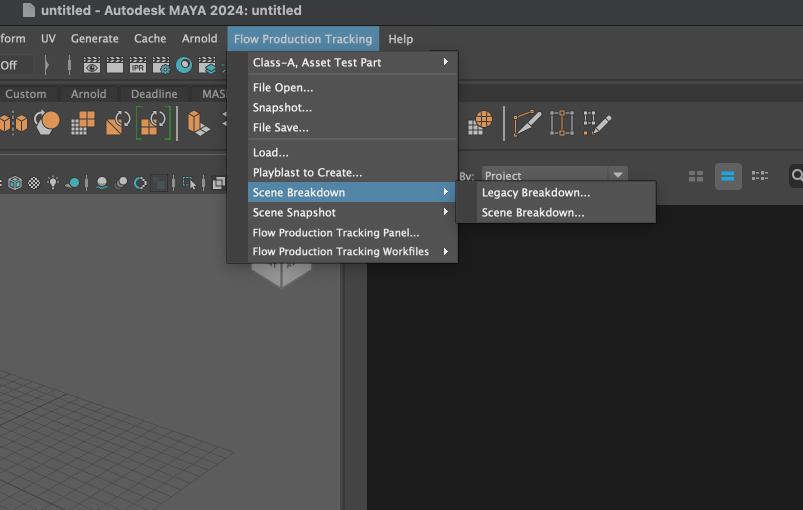This screenshot has height=510, width=803.
Task: Click the overlapping windows icon in viewport toolbar
Action: pyautogui.click(x=219, y=183)
